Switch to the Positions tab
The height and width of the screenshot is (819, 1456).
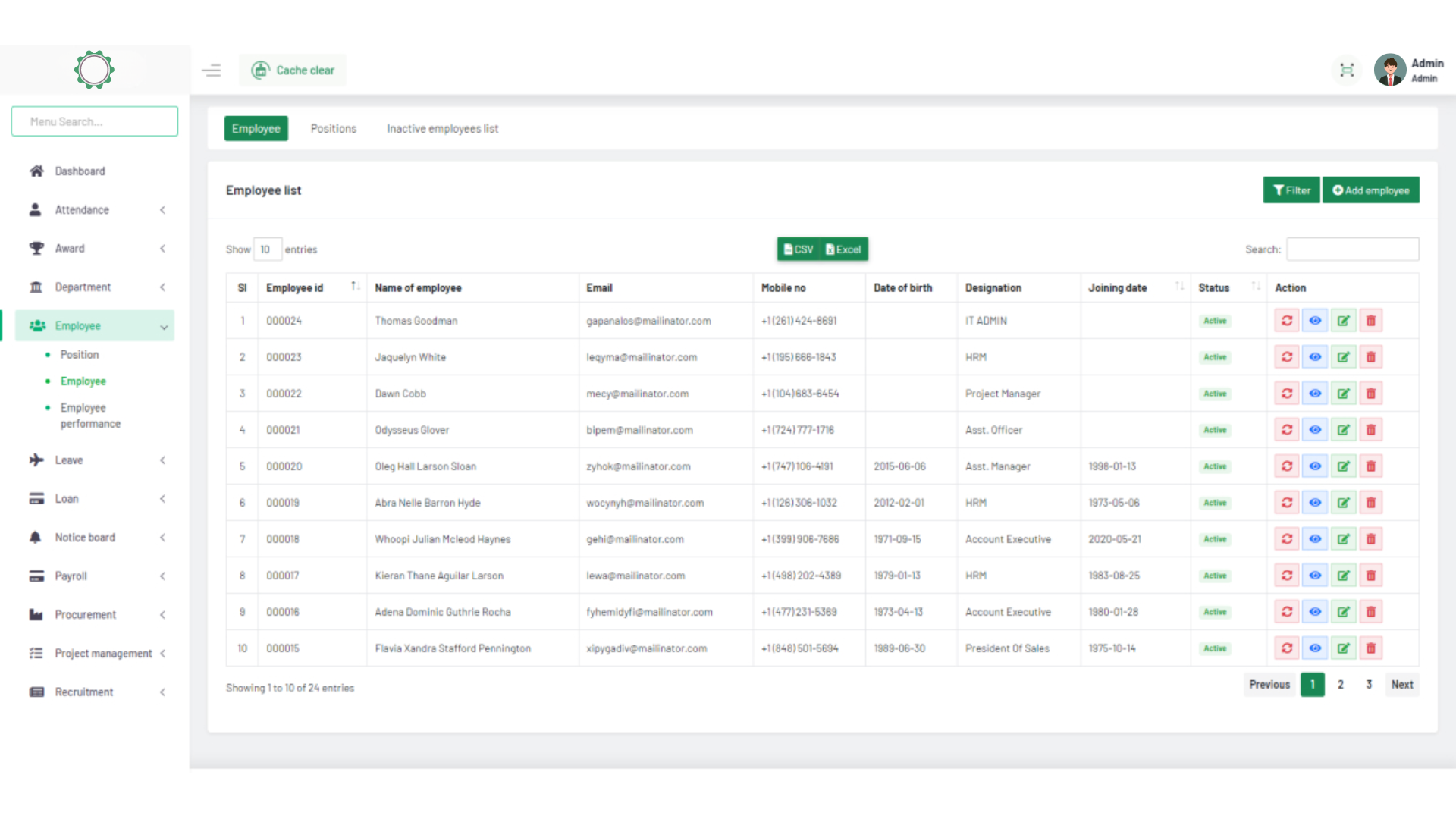pyautogui.click(x=333, y=129)
